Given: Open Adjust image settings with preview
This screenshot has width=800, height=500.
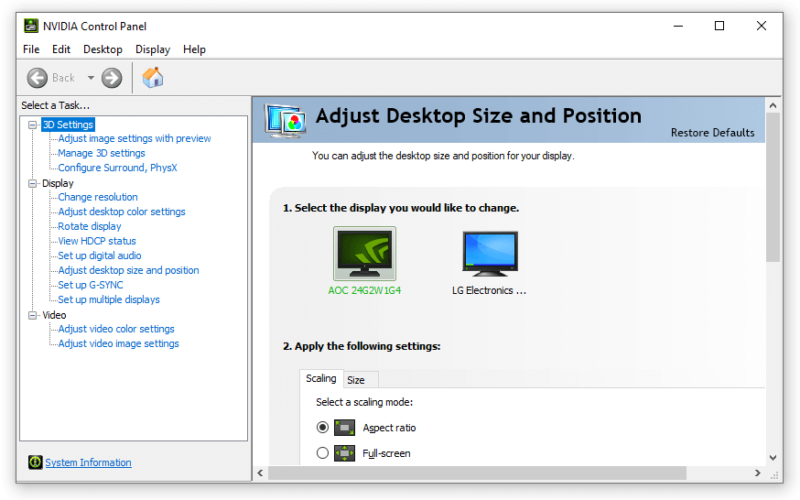Looking at the screenshot, I should tap(134, 138).
